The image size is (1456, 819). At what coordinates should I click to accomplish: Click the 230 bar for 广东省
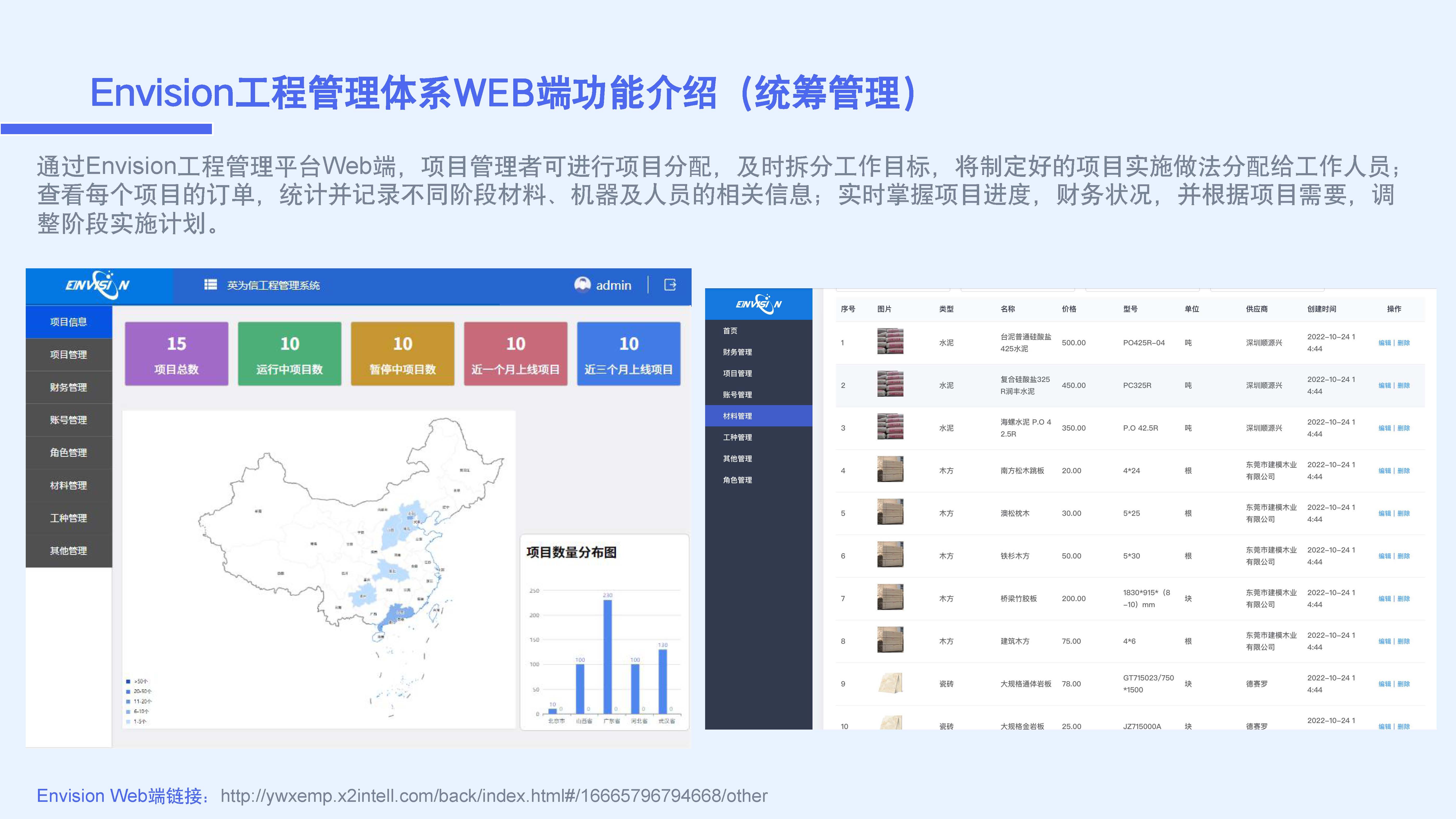pyautogui.click(x=608, y=657)
